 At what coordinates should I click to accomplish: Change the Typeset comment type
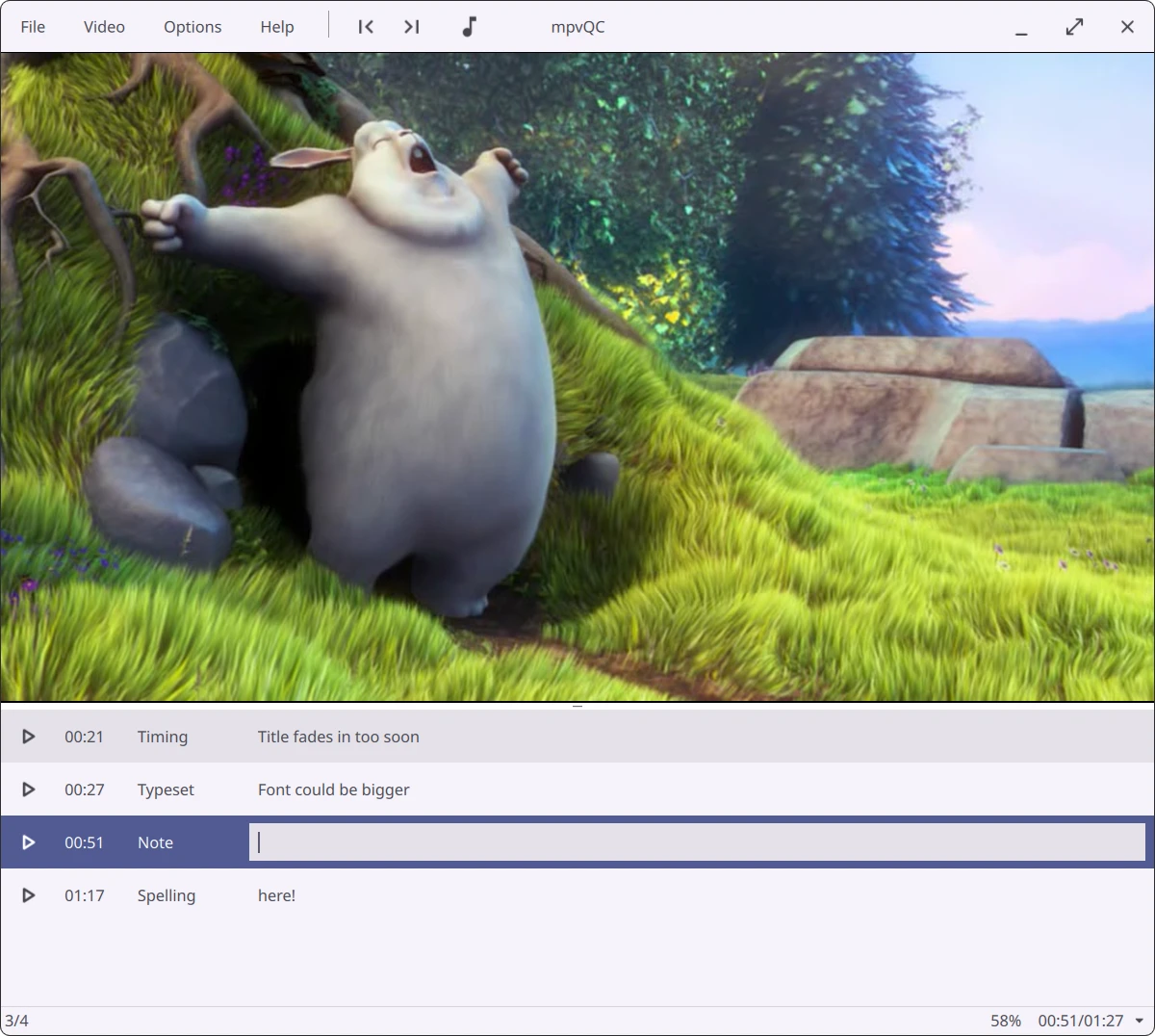[166, 790]
